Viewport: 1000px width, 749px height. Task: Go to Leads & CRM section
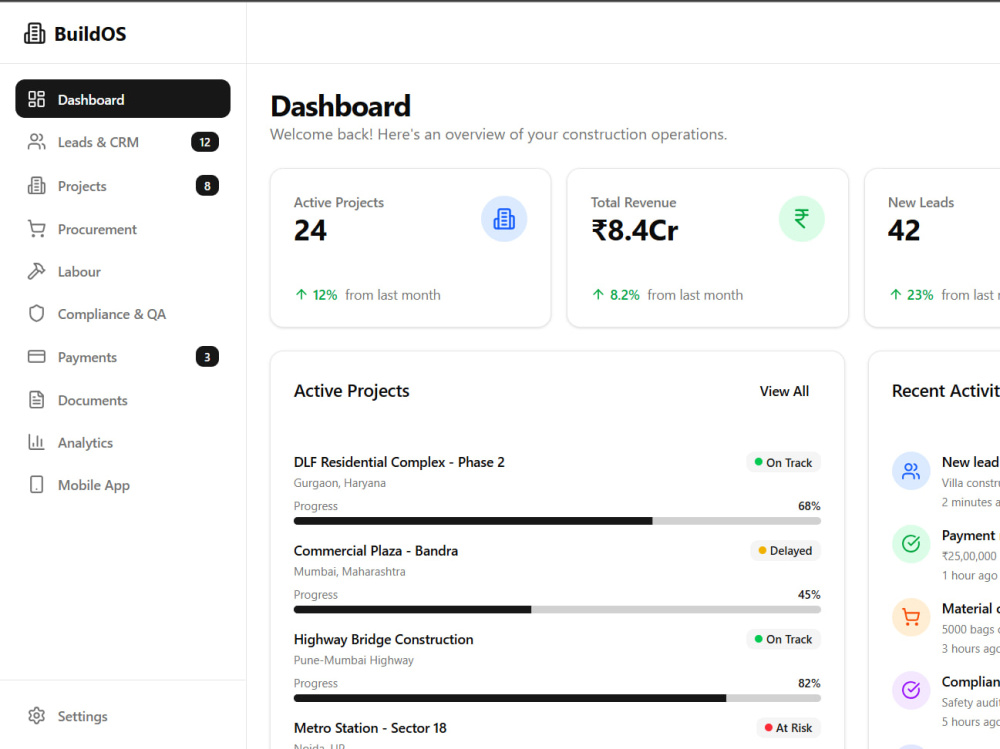(x=122, y=142)
